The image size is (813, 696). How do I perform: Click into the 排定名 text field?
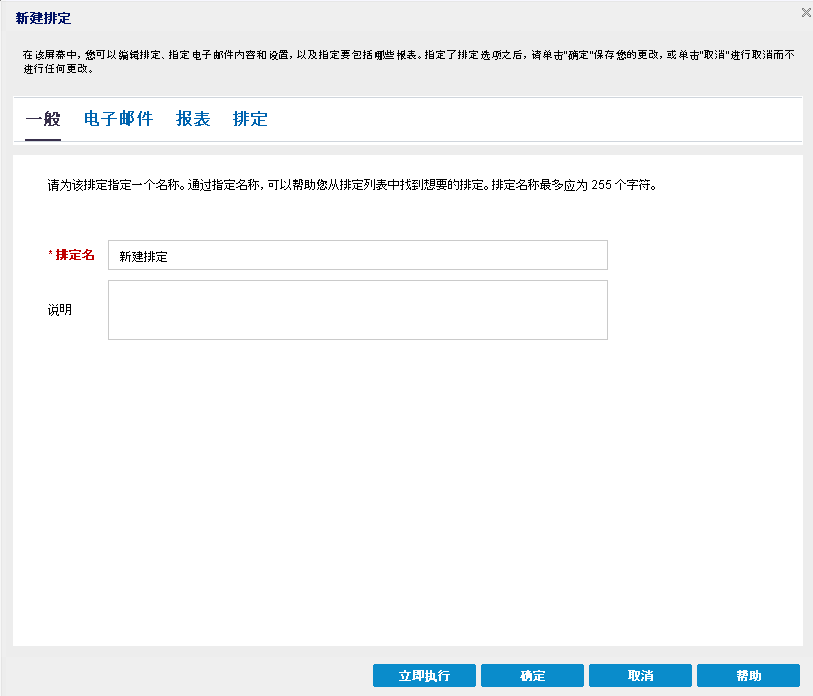tap(357, 256)
